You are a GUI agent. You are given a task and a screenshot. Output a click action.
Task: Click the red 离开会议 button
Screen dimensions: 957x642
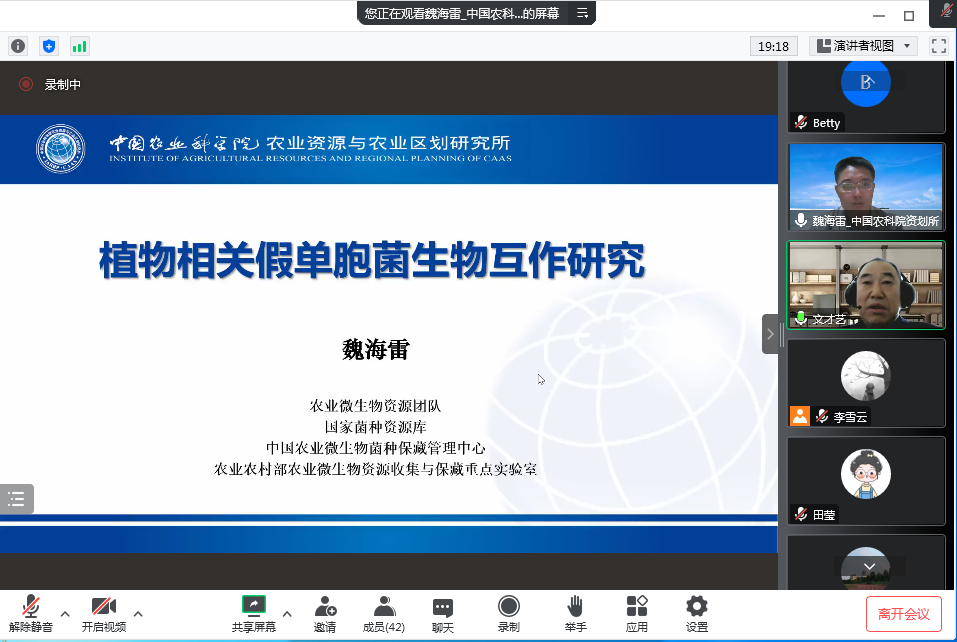click(904, 613)
